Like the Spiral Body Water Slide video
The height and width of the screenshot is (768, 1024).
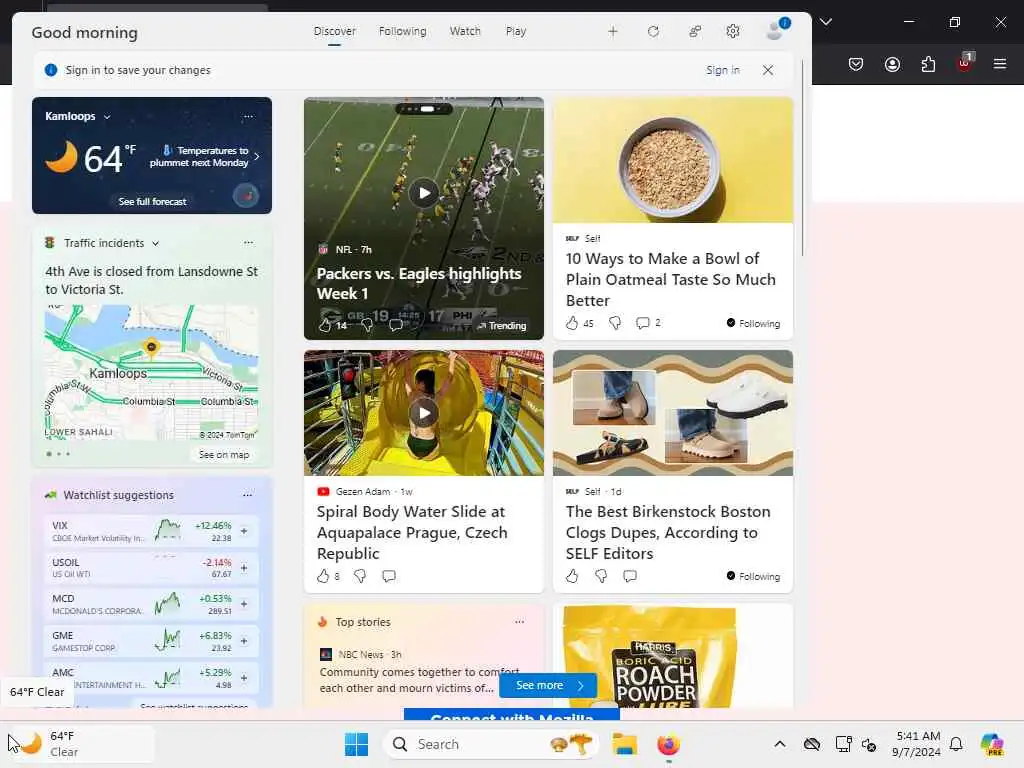pyautogui.click(x=323, y=576)
